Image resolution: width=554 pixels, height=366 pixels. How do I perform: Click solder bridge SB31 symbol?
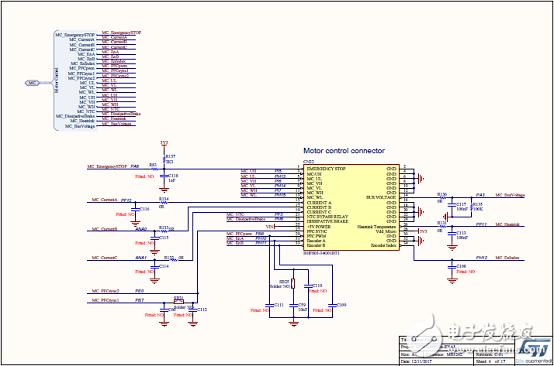pyautogui.click(x=179, y=302)
